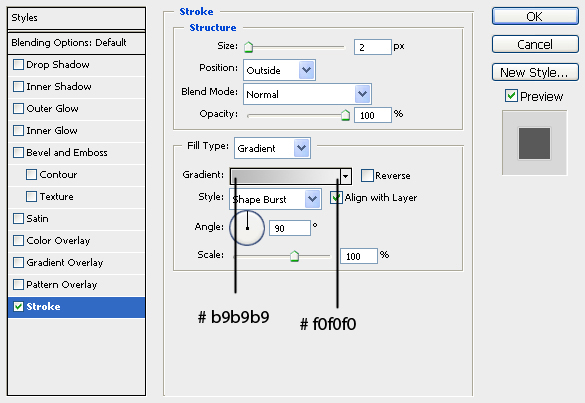Screen dimensions: 585x403
Task: Click the Opacity percent input field
Action: coord(373,115)
